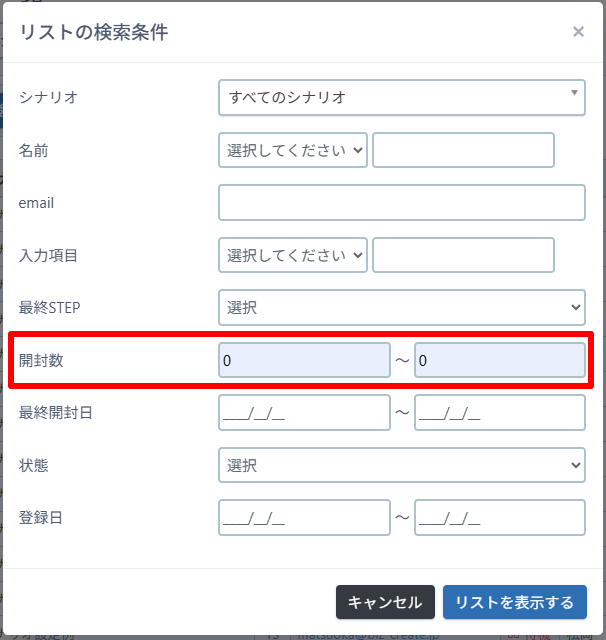606x640 pixels.
Task: Click the 登録日 end date field
Action: tap(499, 518)
